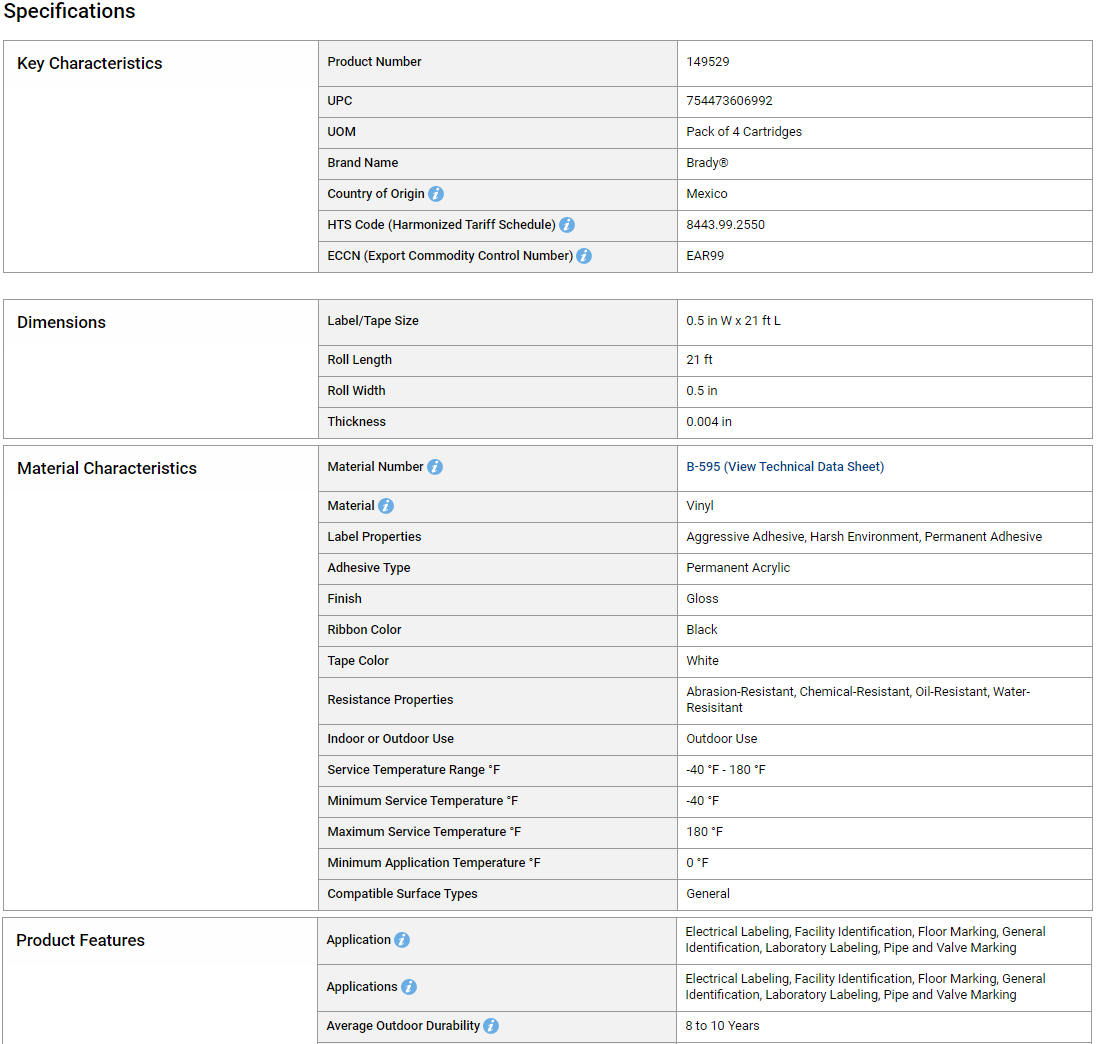Click the Dimensions section heading
This screenshot has width=1098, height=1044.
coord(62,323)
